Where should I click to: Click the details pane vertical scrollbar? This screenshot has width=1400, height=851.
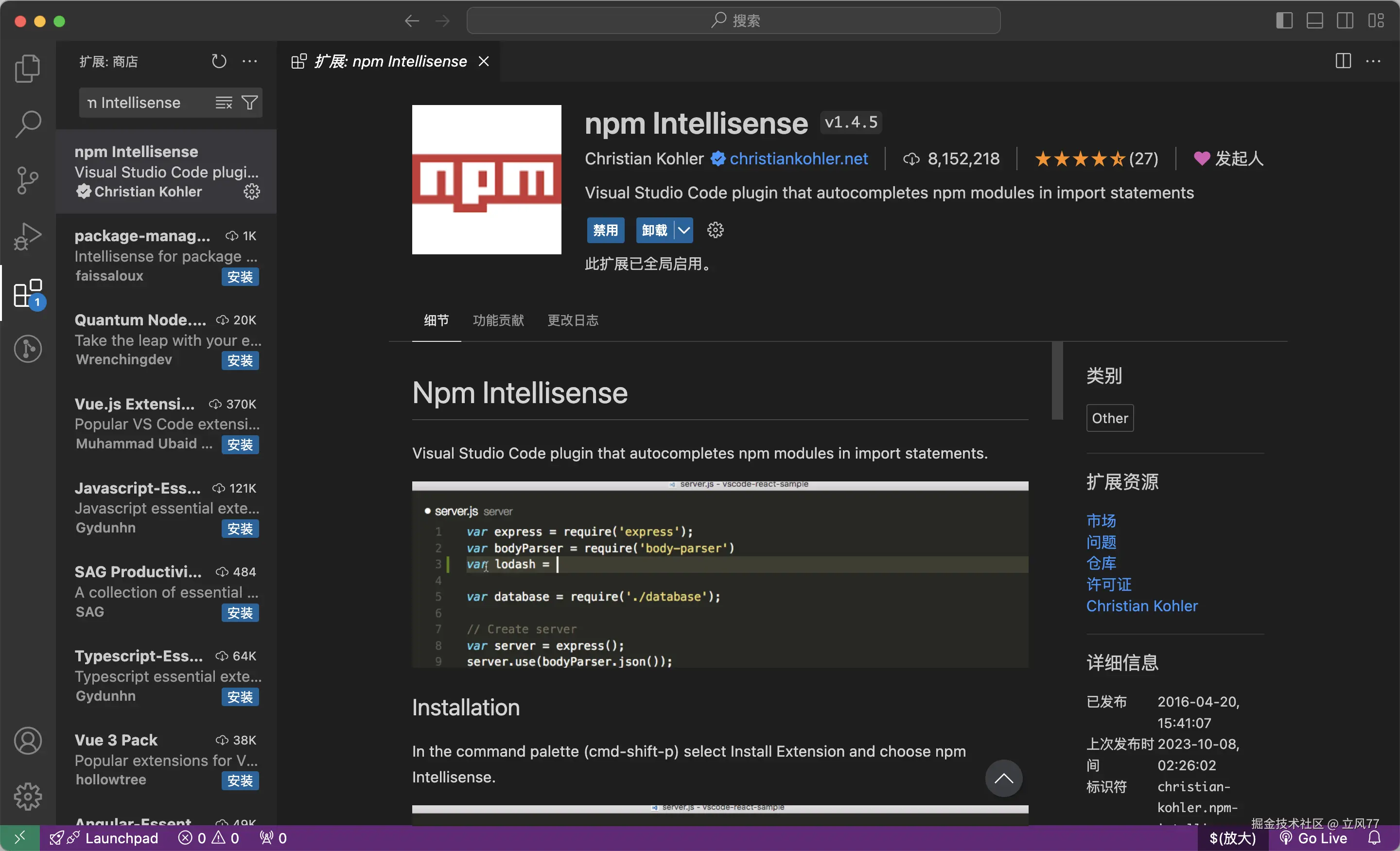pyautogui.click(x=1057, y=381)
